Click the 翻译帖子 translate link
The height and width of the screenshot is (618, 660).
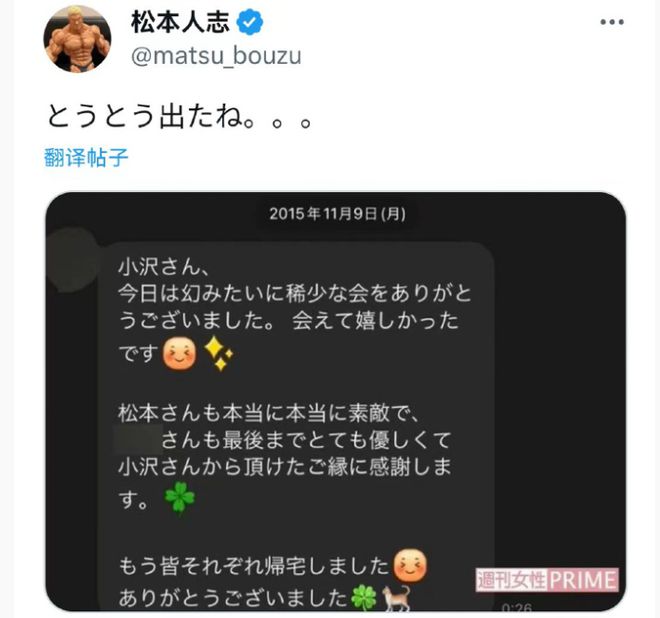[86, 158]
